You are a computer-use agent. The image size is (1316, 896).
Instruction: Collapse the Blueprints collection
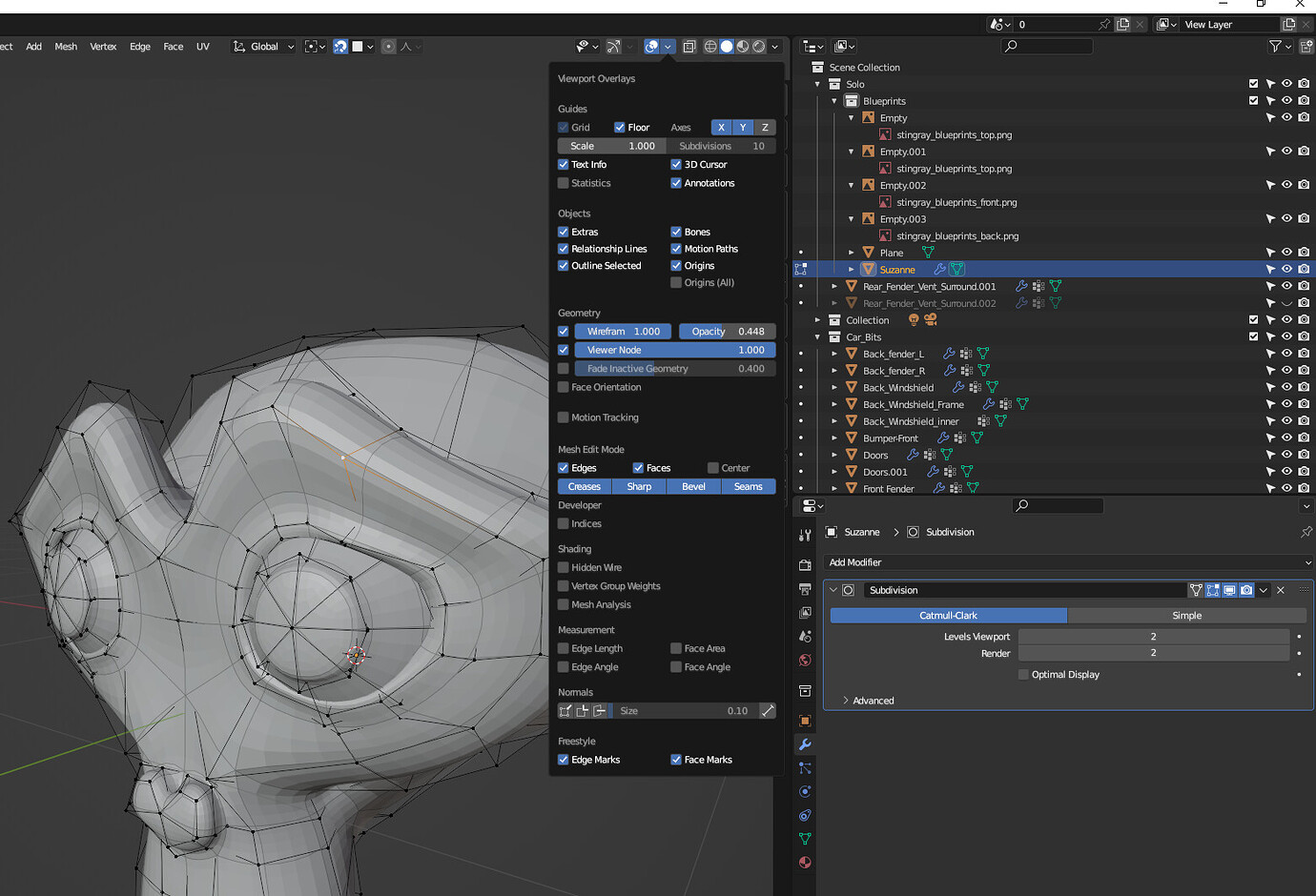(x=834, y=101)
